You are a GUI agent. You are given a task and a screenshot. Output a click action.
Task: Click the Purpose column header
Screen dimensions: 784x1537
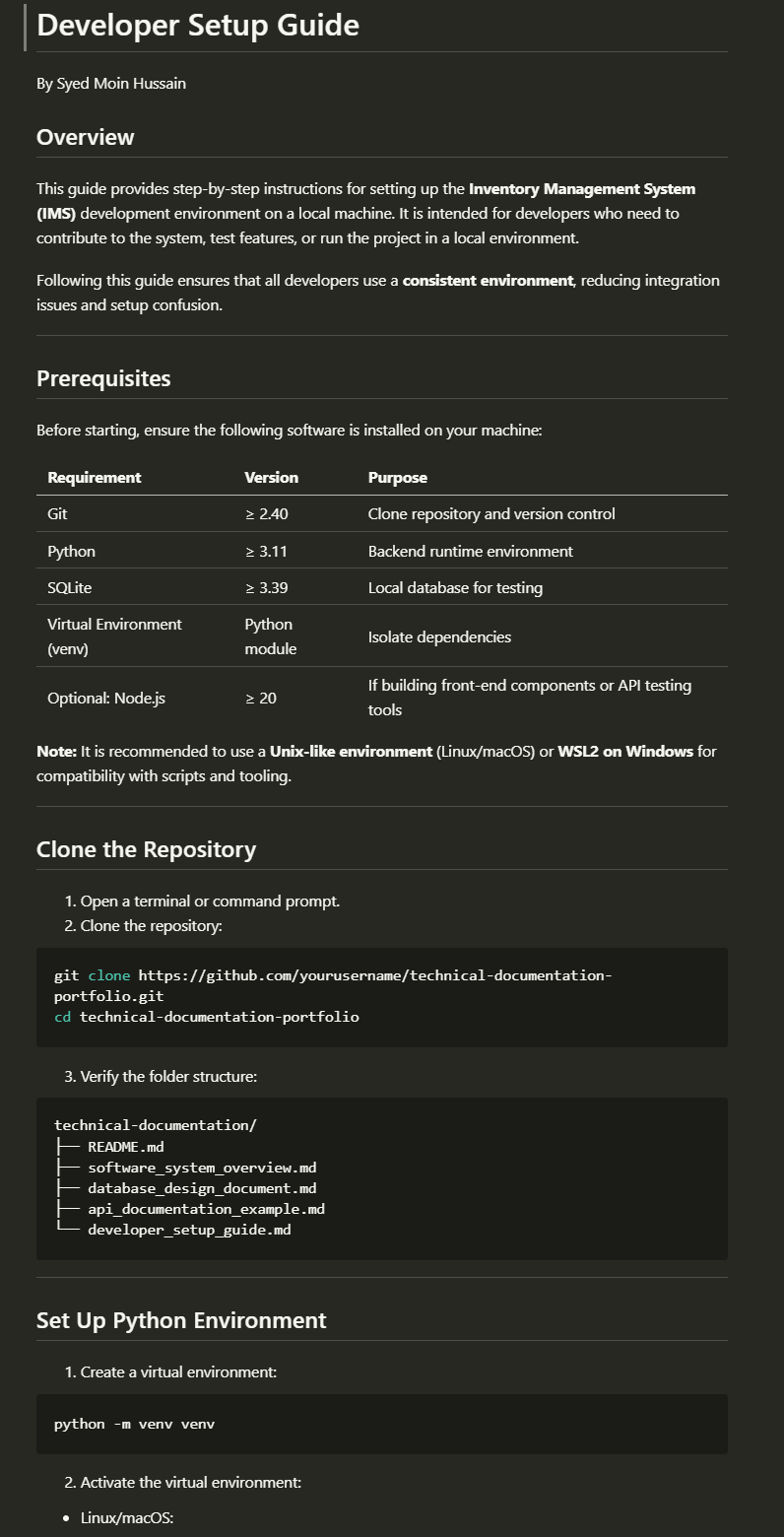(398, 477)
